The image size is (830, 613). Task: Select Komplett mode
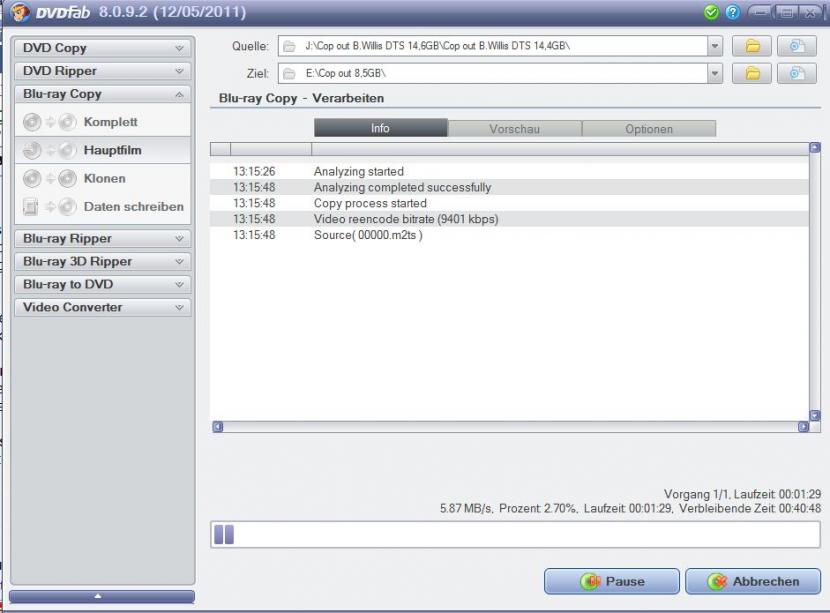tap(102, 122)
